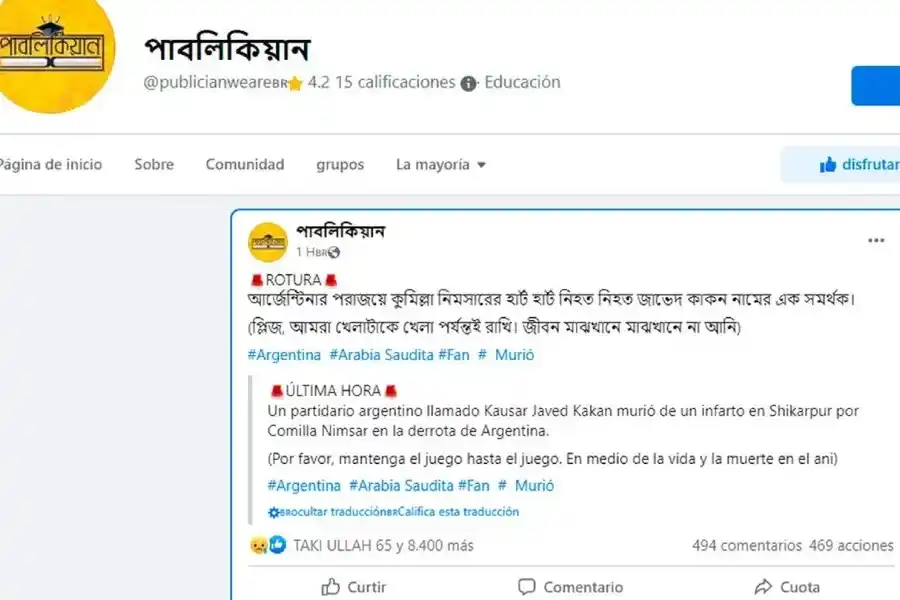The width and height of the screenshot is (900, 600).
Task: Expand the La mayoría dropdown
Action: pyautogui.click(x=440, y=165)
